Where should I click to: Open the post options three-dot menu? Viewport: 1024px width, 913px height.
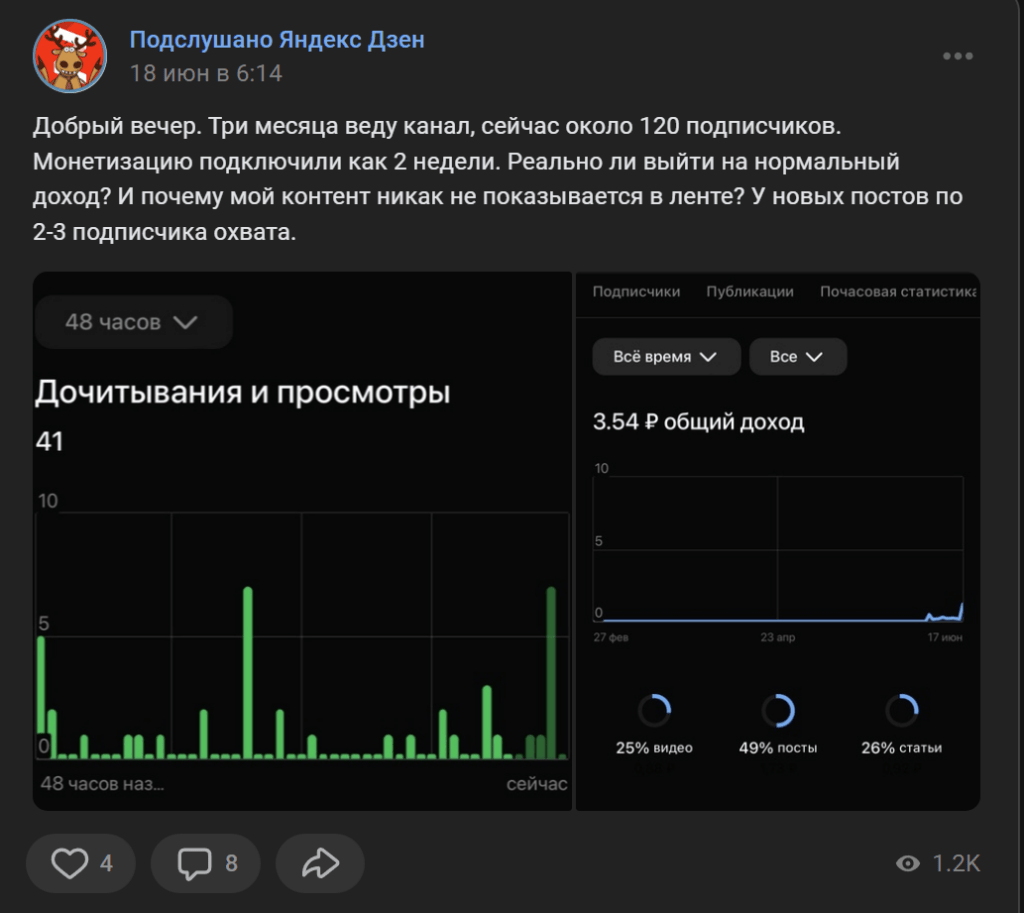[x=957, y=56]
